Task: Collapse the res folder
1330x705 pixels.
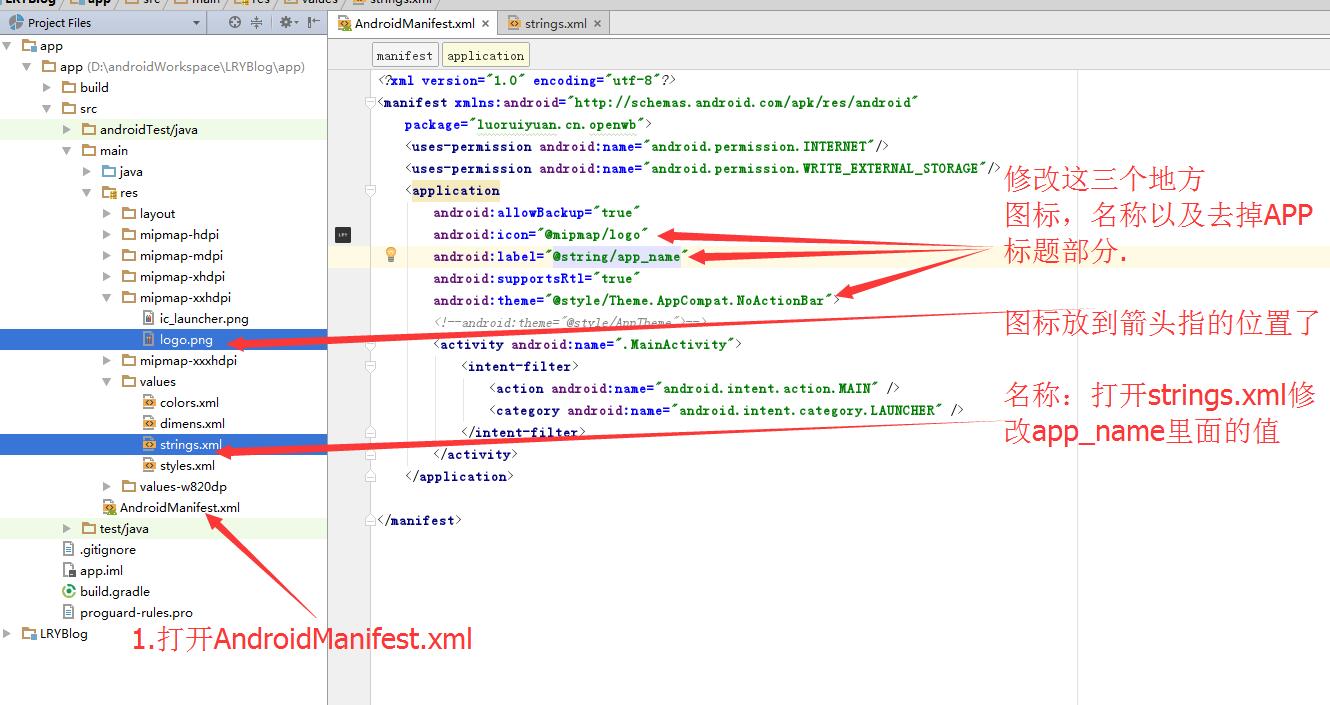Action: (87, 192)
